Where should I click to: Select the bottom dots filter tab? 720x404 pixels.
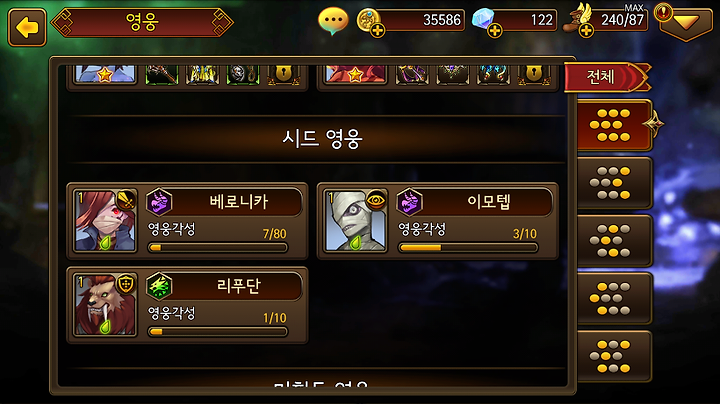click(x=613, y=356)
